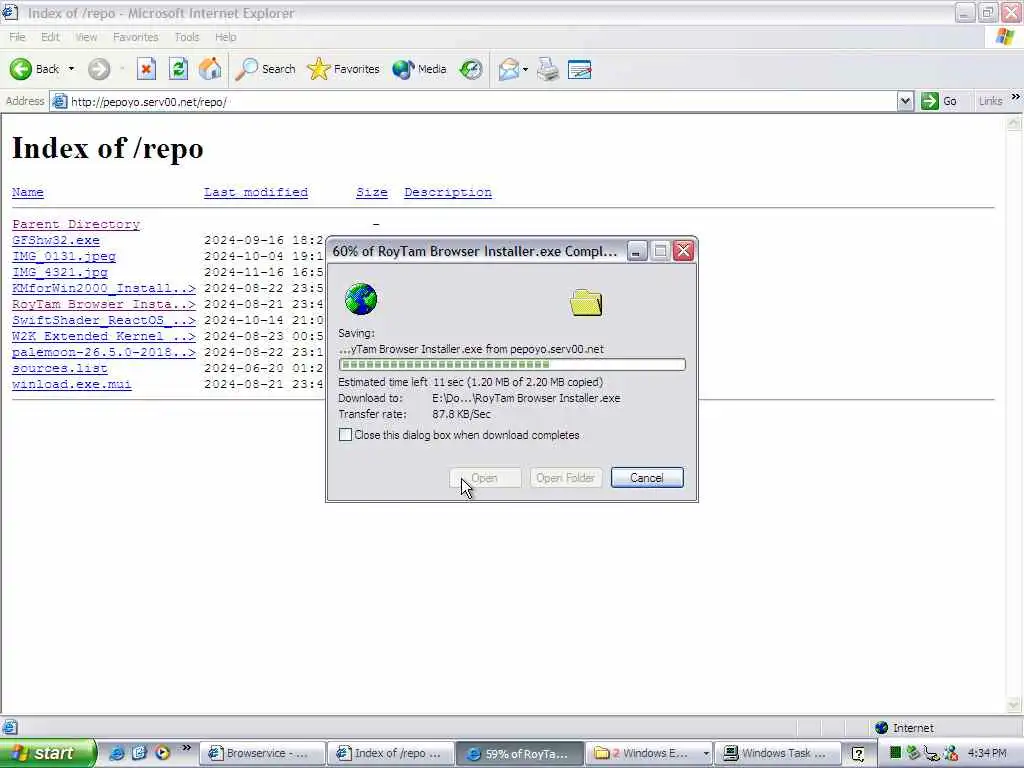1024x768 pixels.
Task: Cancel the RoyTam installer download
Action: (647, 477)
